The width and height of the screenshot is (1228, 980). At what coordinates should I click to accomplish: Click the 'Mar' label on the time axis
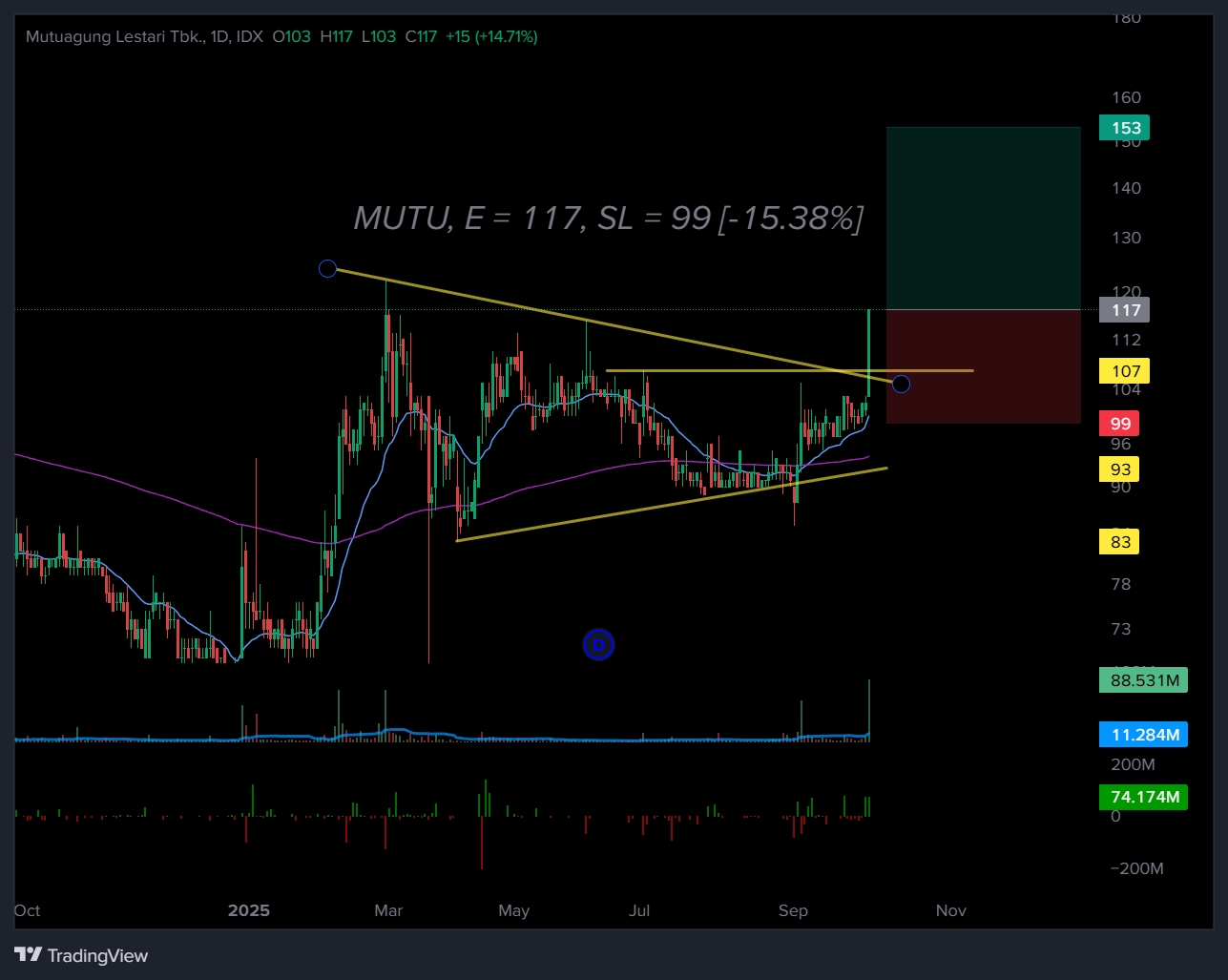point(388,910)
